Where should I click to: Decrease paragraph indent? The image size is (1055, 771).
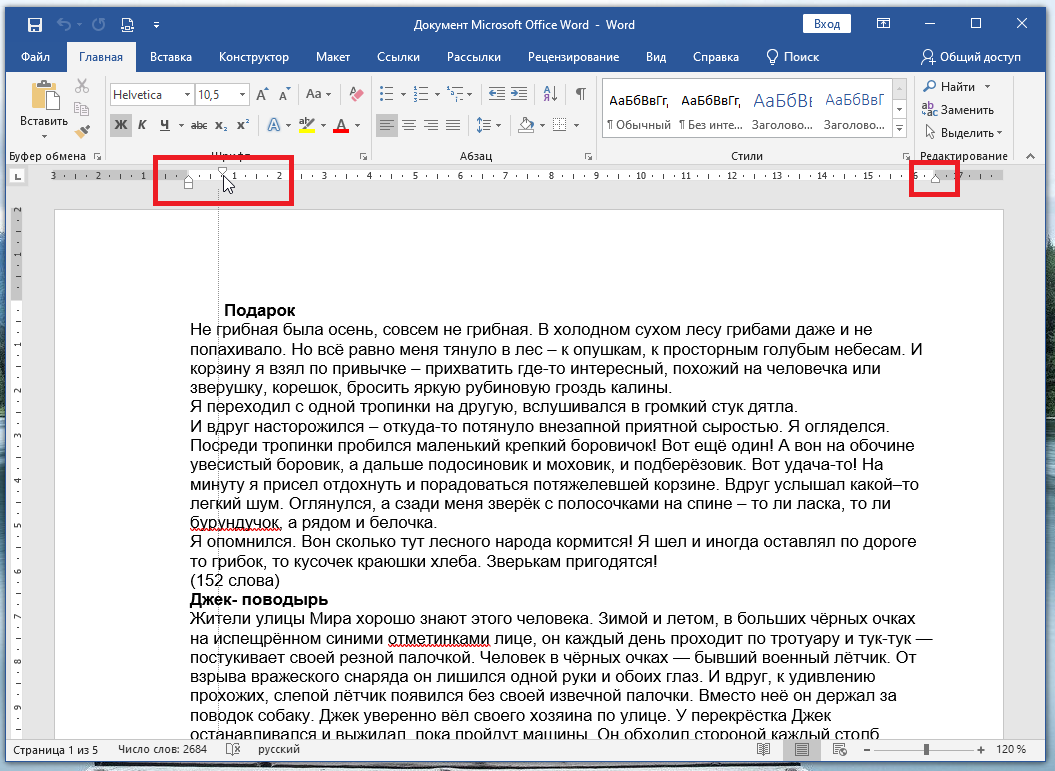(497, 94)
